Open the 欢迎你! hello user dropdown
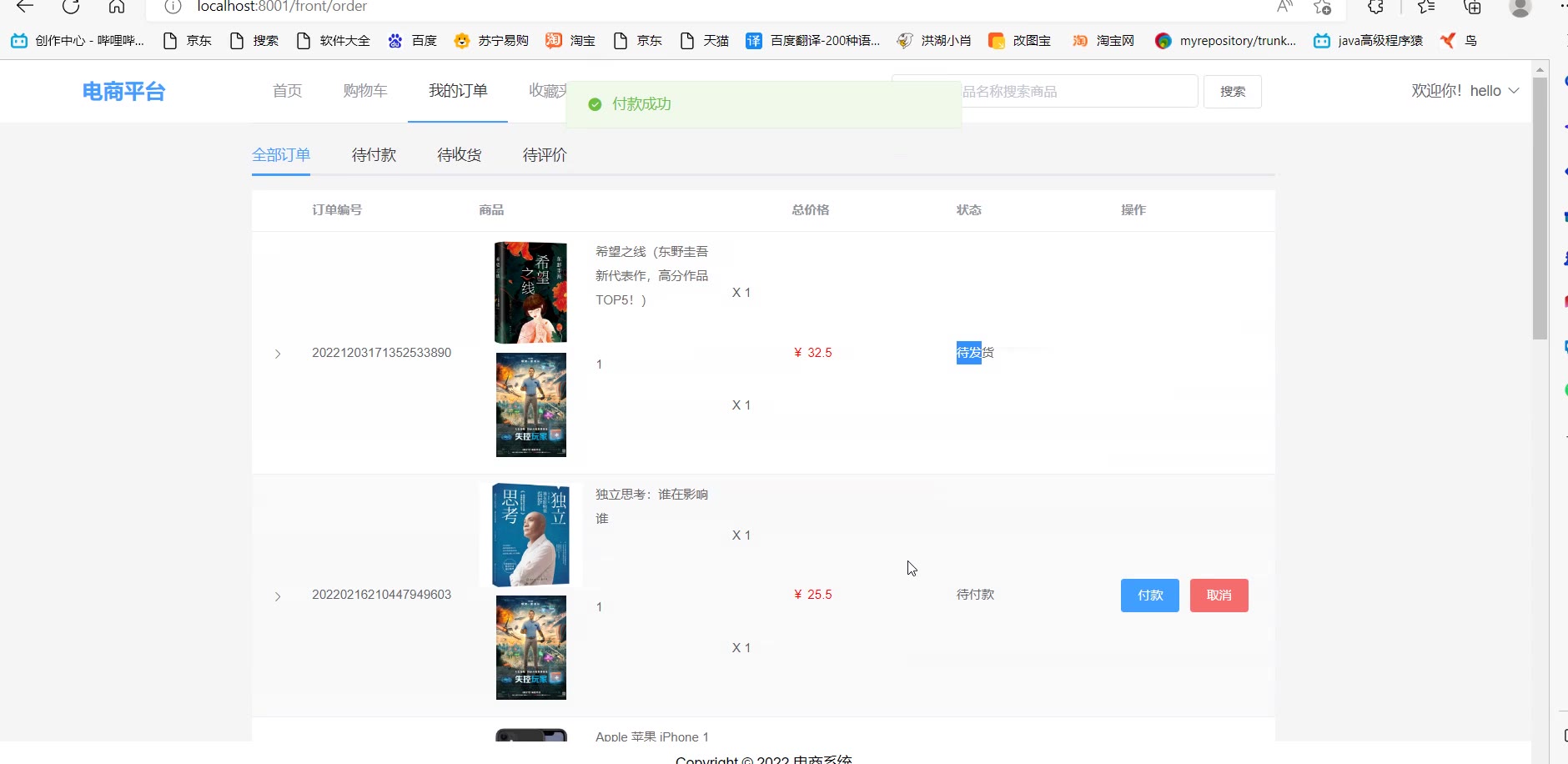 (x=1465, y=91)
